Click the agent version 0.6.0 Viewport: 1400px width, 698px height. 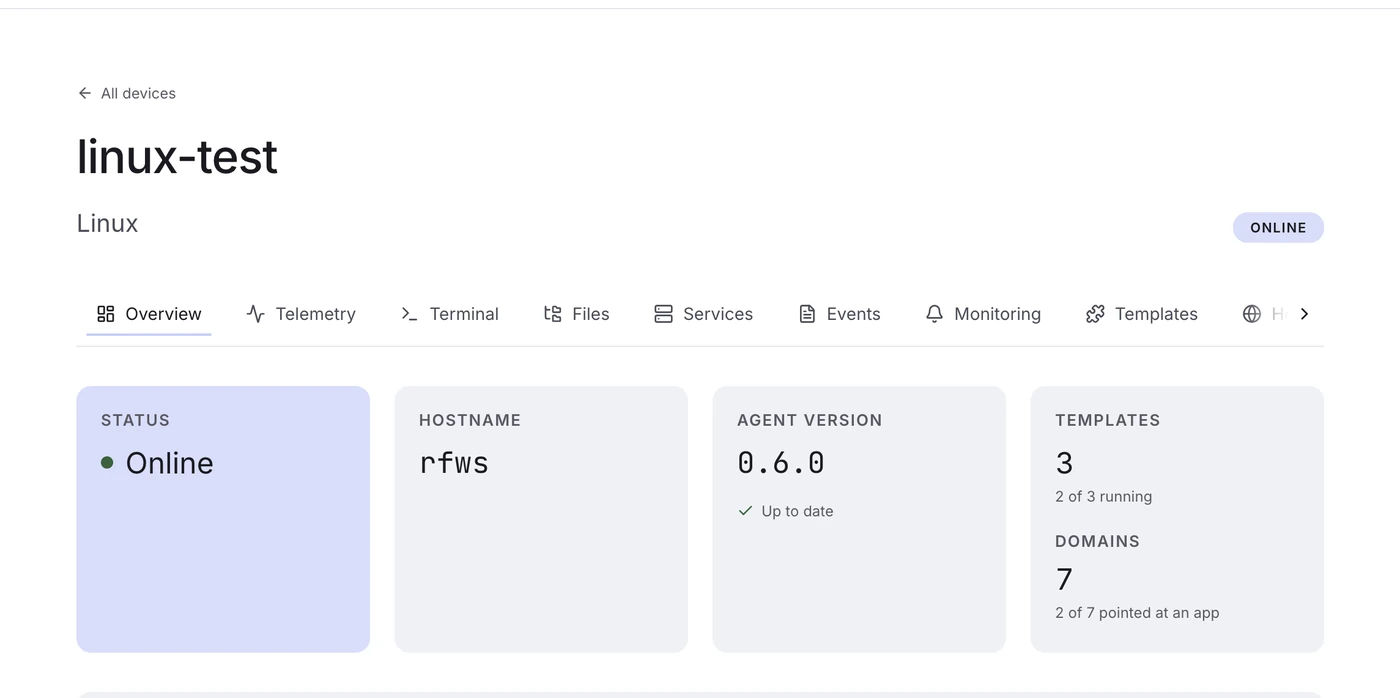[x=781, y=463]
